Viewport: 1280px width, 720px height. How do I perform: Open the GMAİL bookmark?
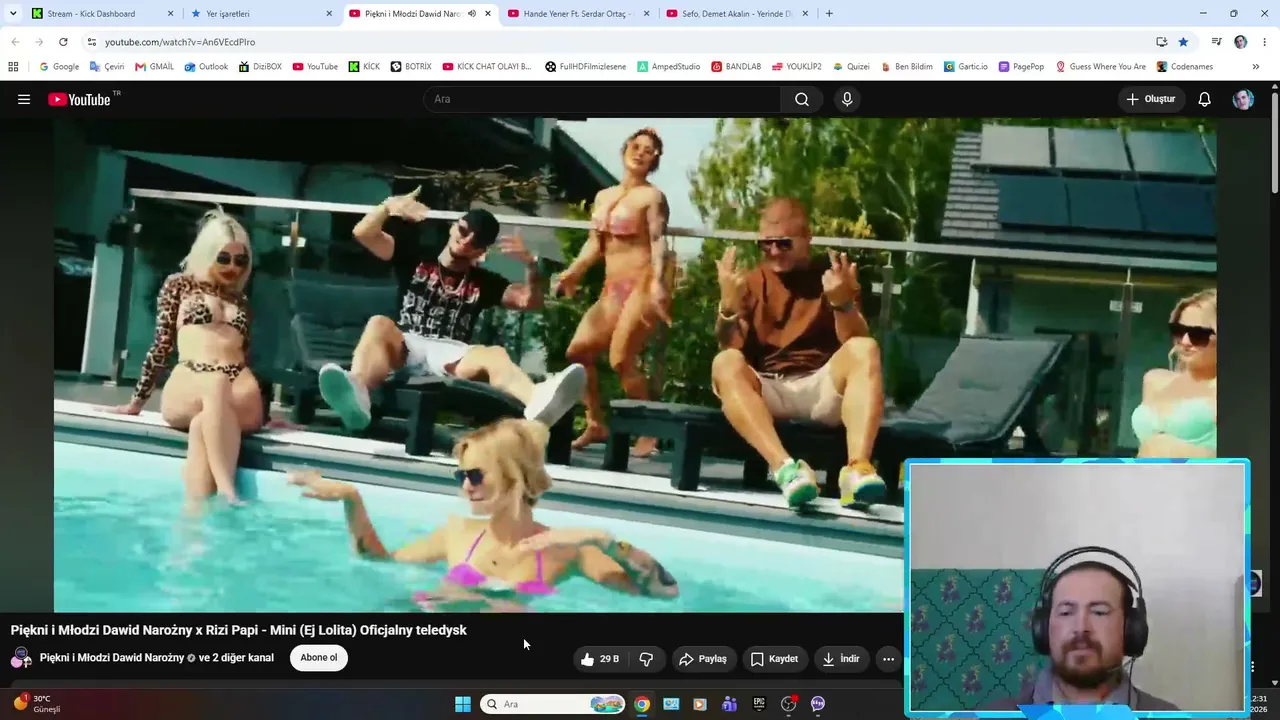click(x=155, y=67)
